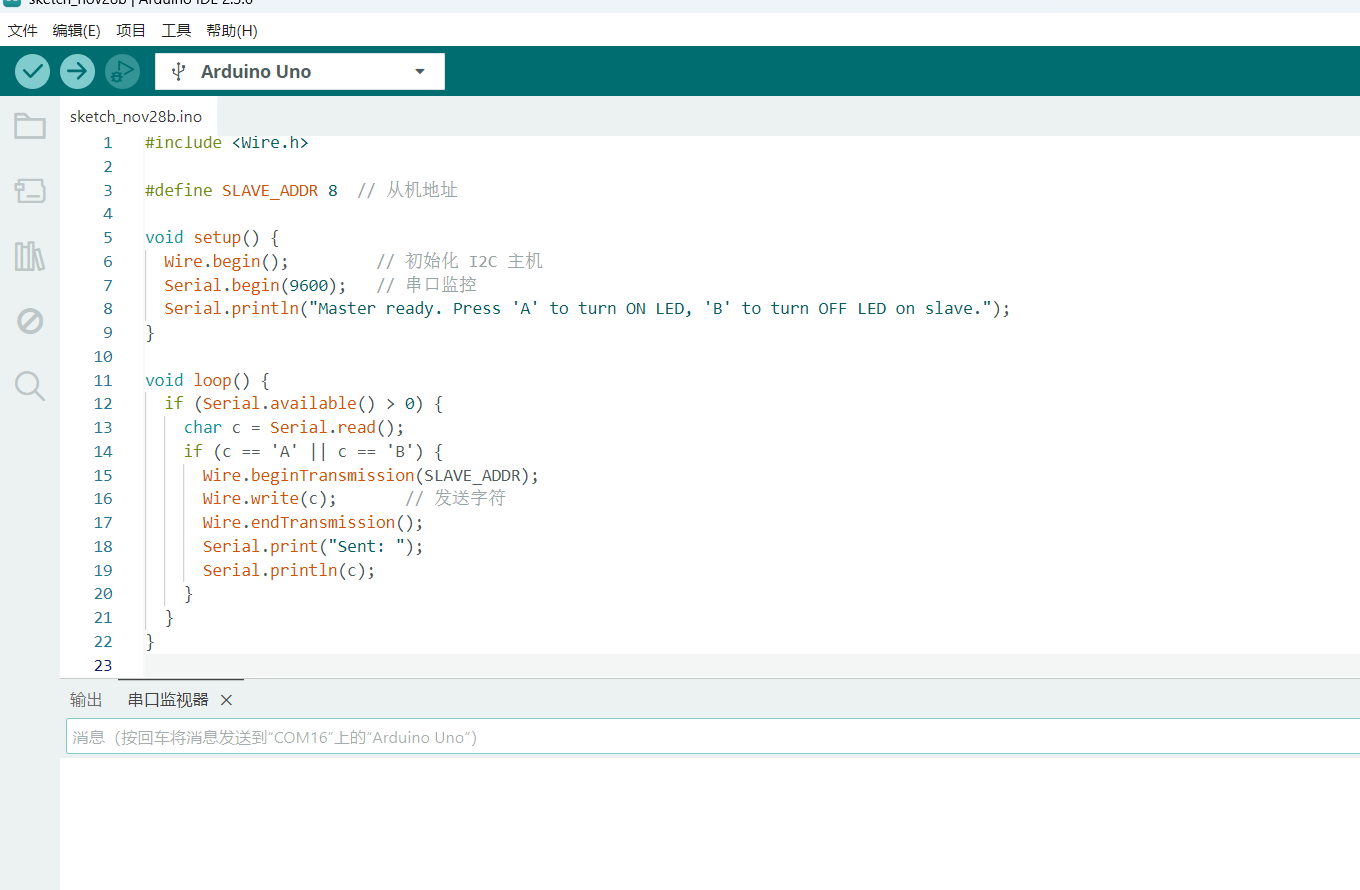Click the "char c = Serial.read();" line
Viewport: 1360px width, 890px height.
click(x=294, y=428)
